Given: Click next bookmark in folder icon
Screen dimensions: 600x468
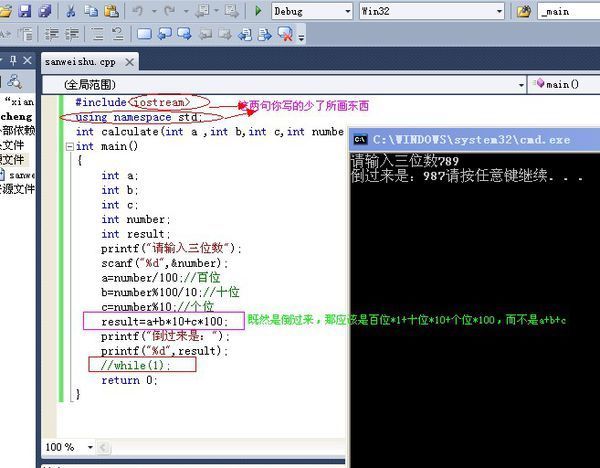Looking at the screenshot, I should tap(225, 34).
